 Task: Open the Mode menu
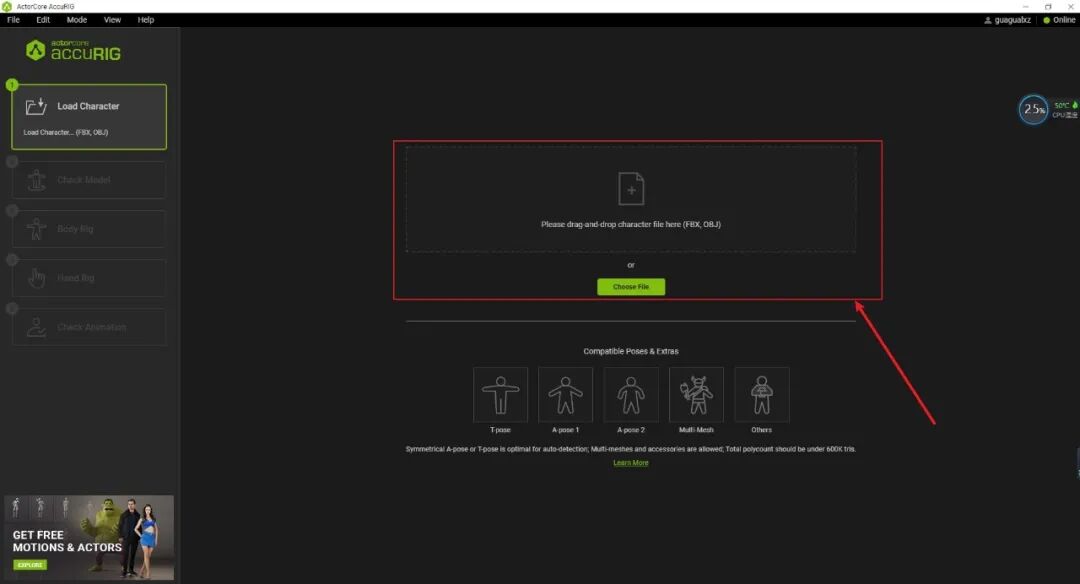click(76, 20)
